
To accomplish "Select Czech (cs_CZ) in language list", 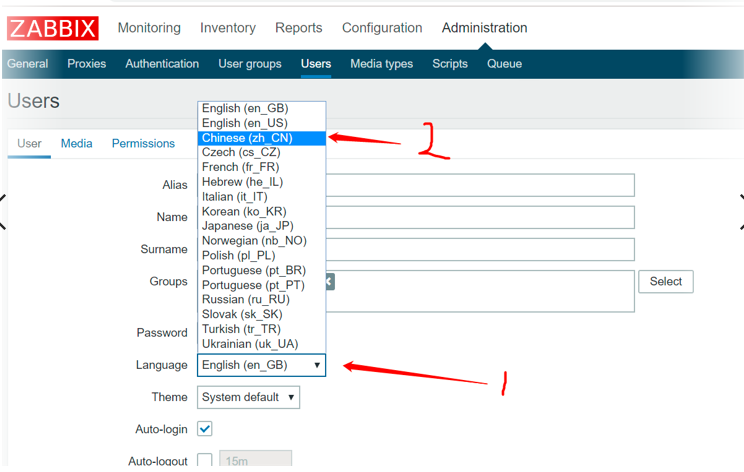I will [x=261, y=152].
